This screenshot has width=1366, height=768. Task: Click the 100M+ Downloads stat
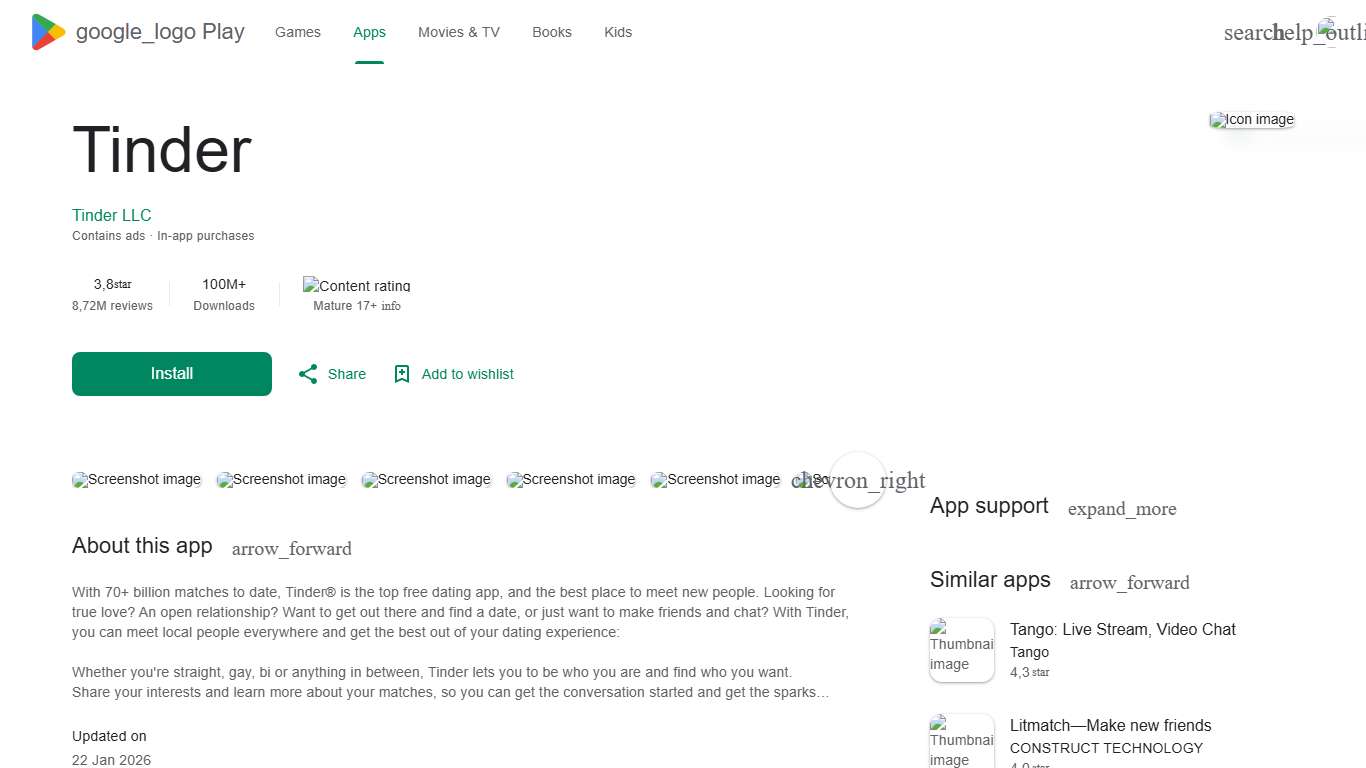(x=223, y=294)
